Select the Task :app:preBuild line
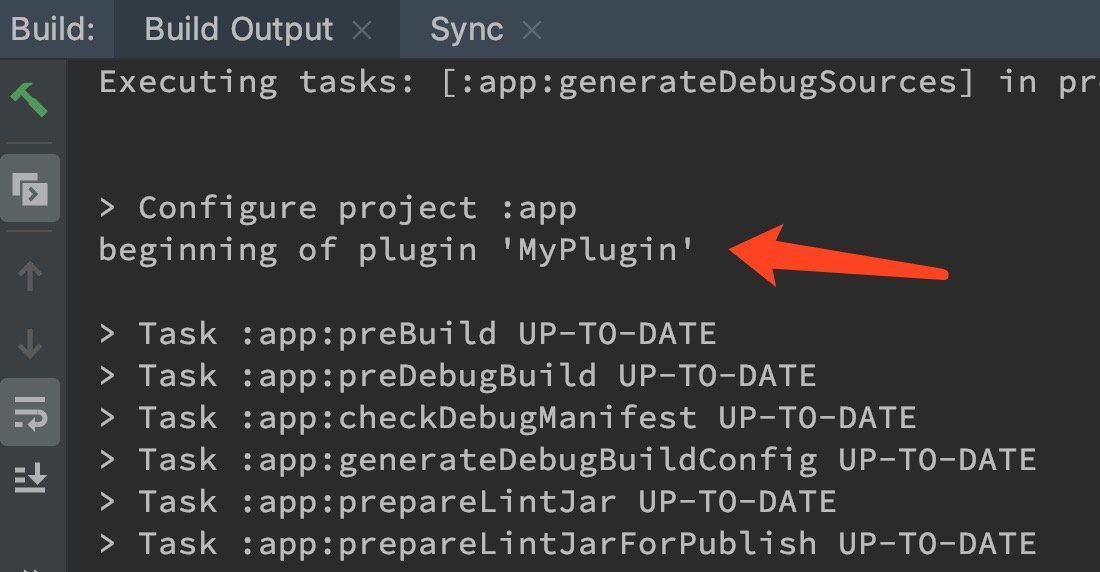The width and height of the screenshot is (1100, 572). pos(408,334)
